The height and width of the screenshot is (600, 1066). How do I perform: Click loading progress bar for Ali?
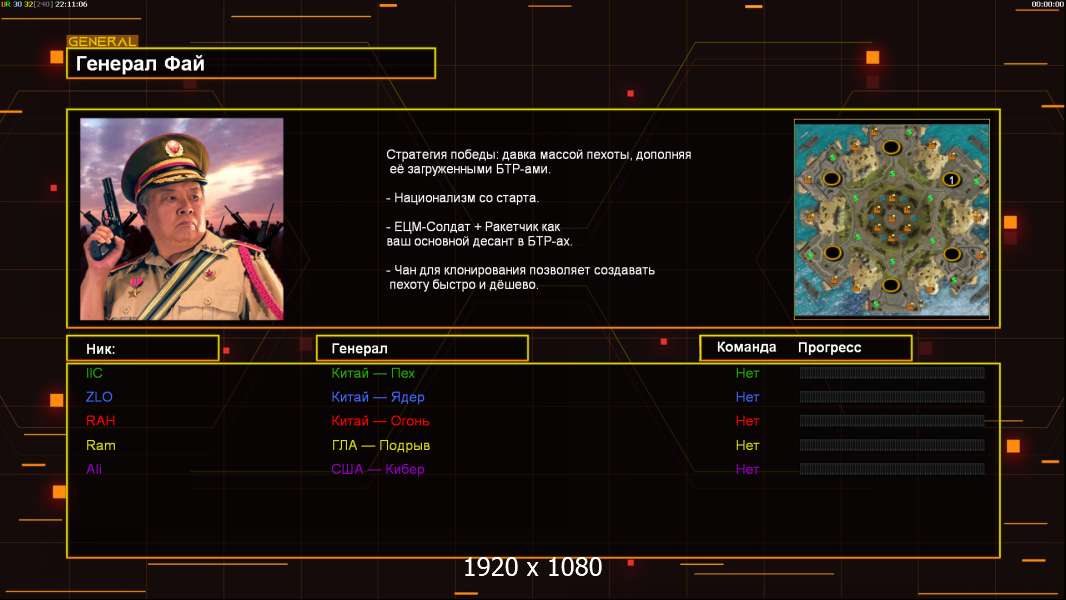tap(892, 469)
